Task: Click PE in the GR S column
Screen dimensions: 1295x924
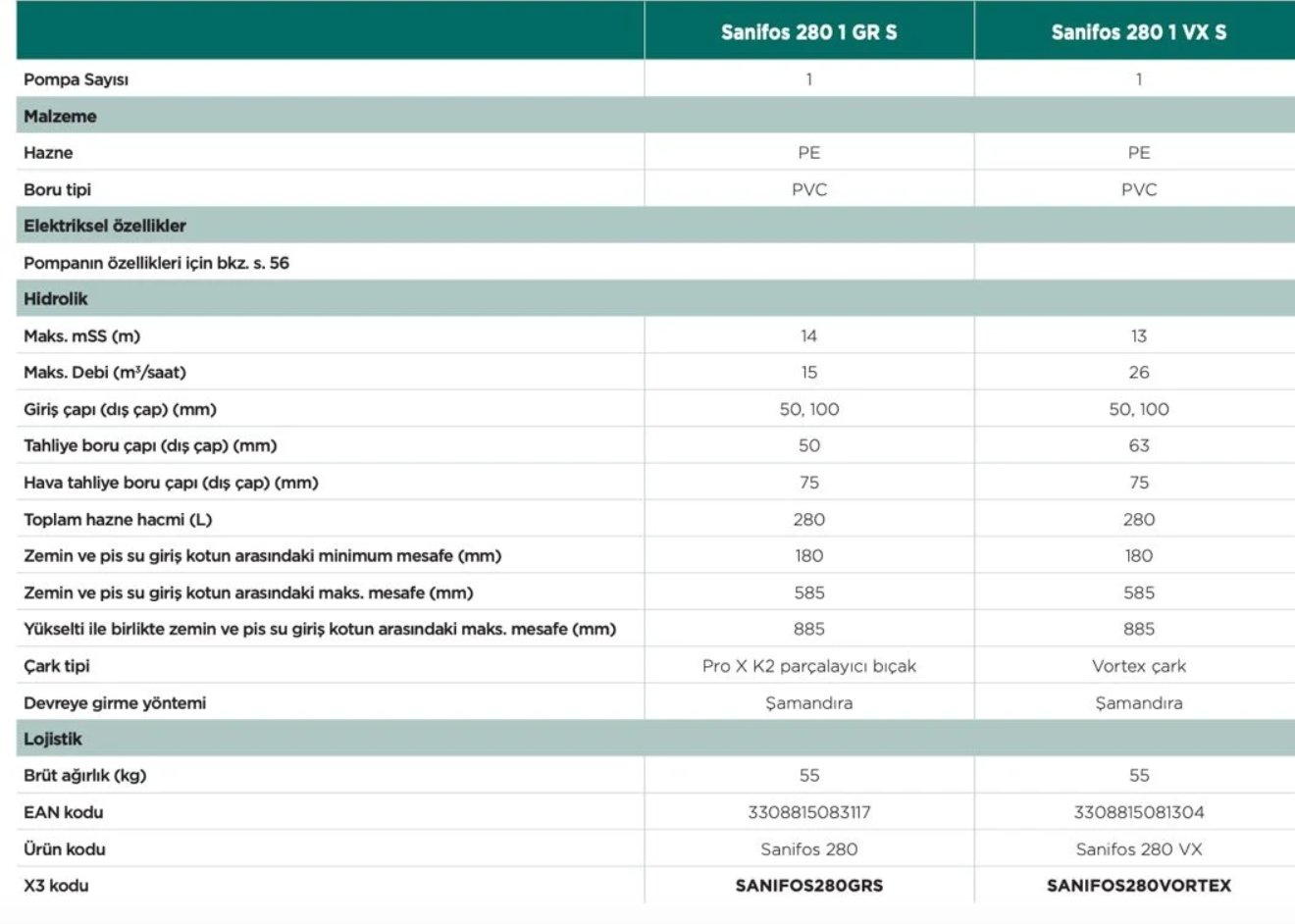Action: (x=808, y=153)
